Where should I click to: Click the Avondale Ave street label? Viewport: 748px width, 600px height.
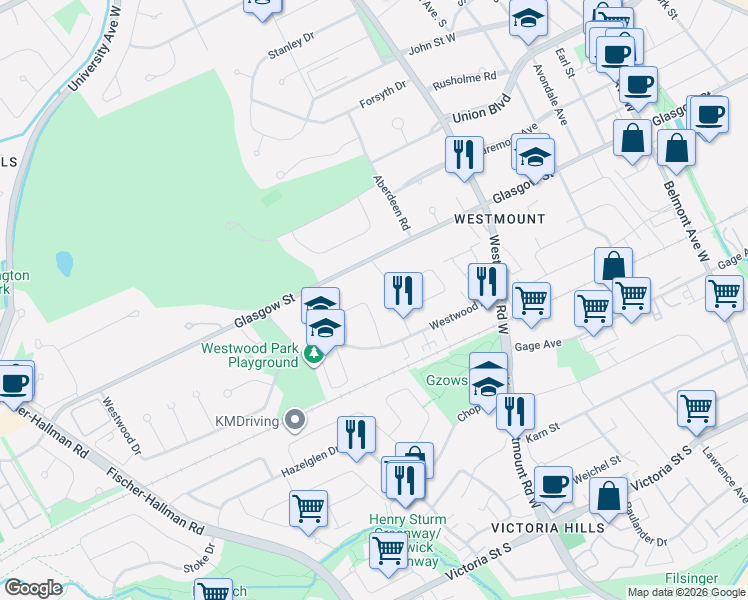[x=551, y=95]
